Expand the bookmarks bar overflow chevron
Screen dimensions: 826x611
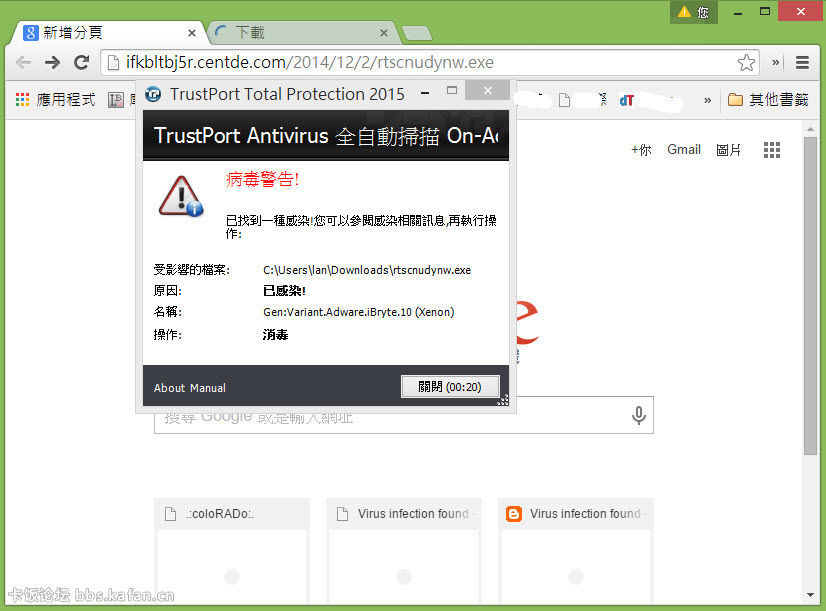pos(707,100)
